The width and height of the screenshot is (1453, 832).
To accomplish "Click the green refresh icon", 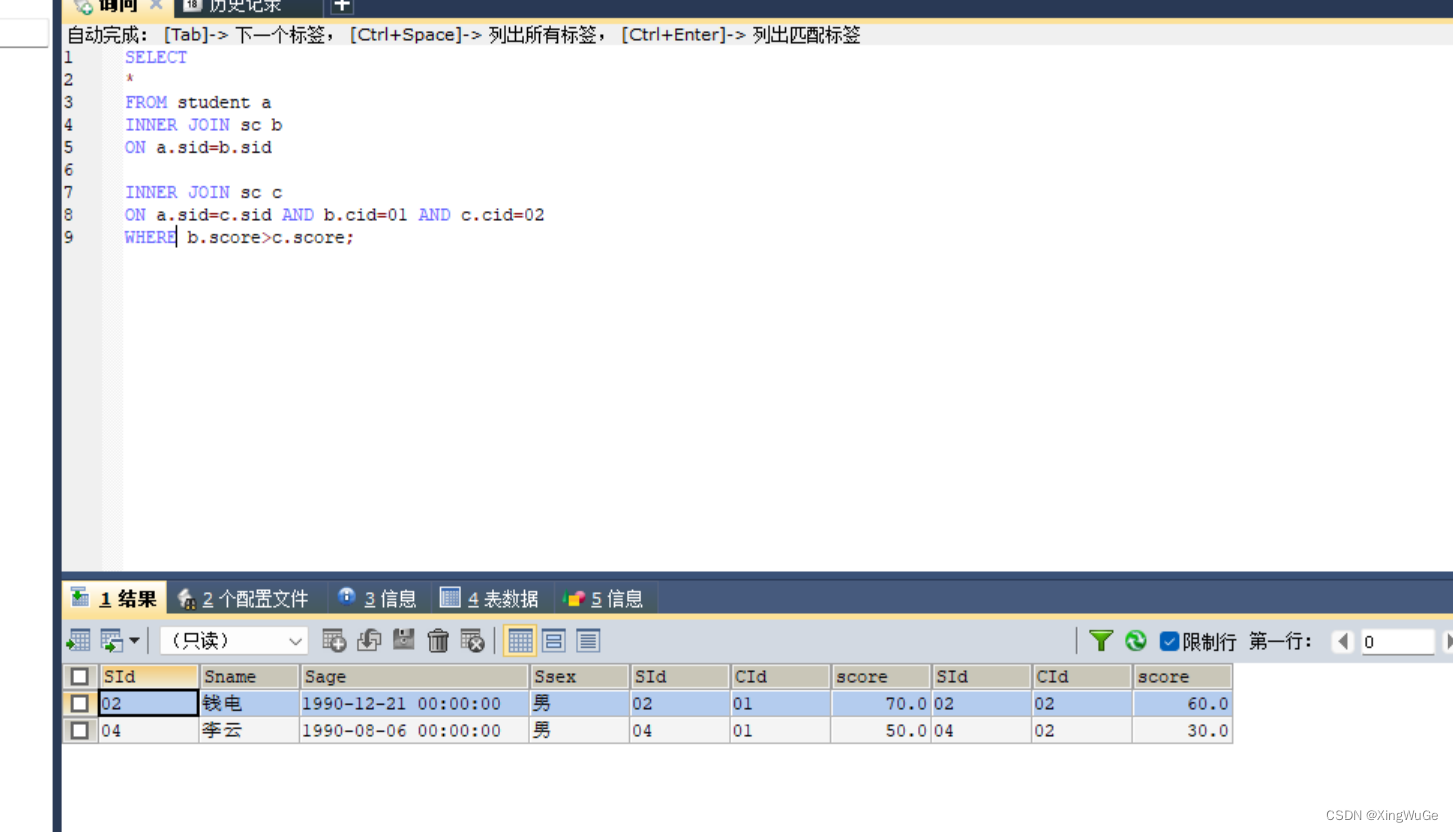I will point(1135,641).
